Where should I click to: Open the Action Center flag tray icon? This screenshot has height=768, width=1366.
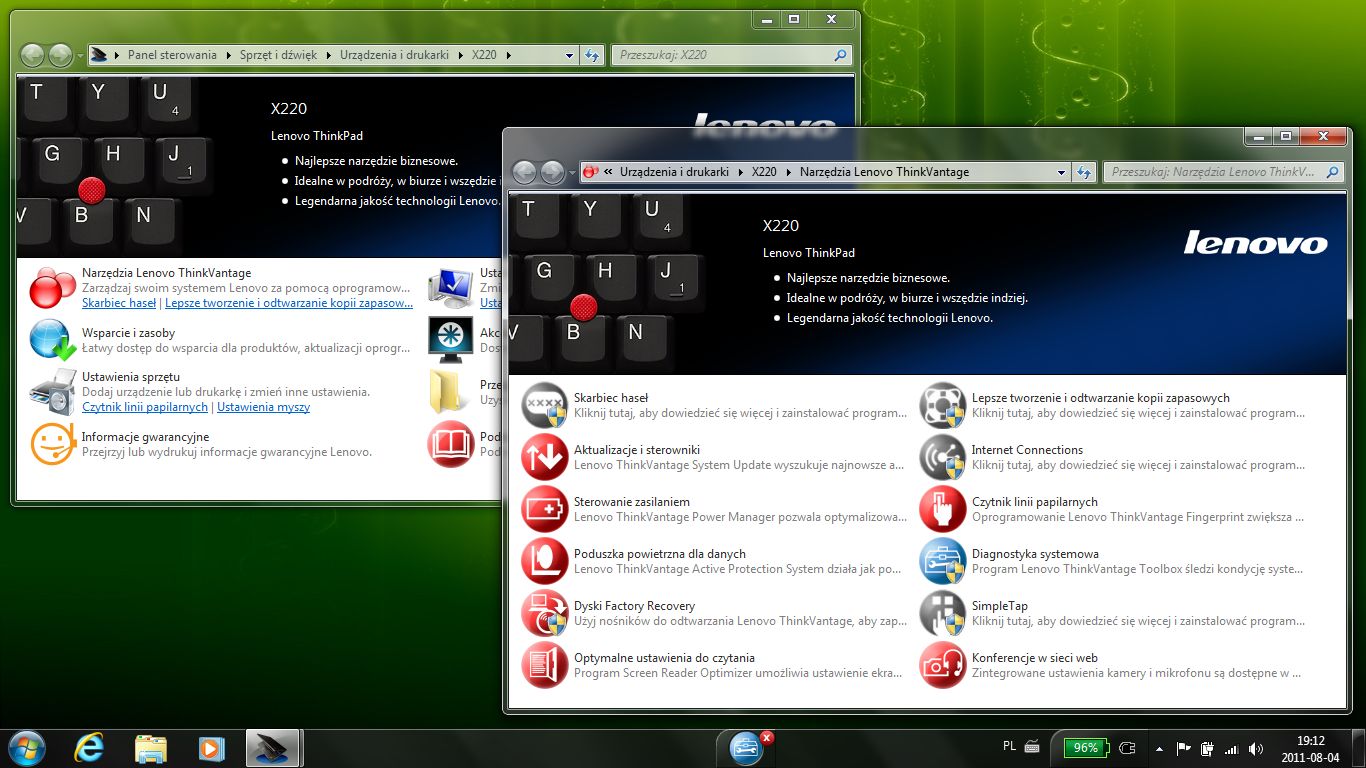tap(1183, 748)
